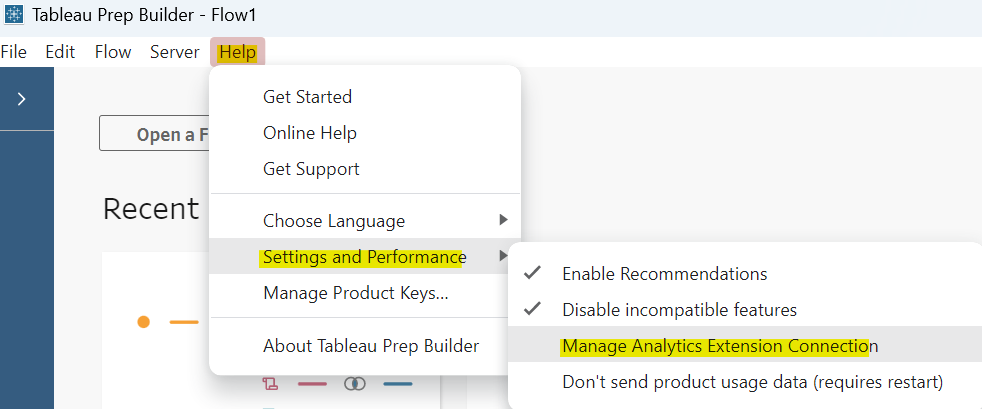The image size is (982, 409).
Task: Click the orange dot in the flow thumbnail
Action: [144, 322]
